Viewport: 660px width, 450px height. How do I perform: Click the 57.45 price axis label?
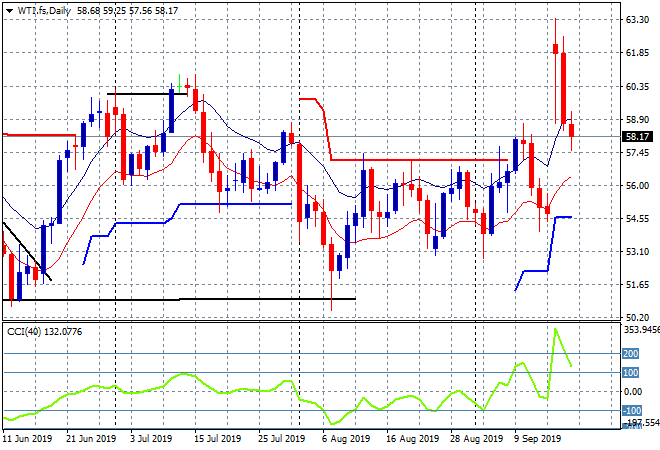tap(637, 152)
